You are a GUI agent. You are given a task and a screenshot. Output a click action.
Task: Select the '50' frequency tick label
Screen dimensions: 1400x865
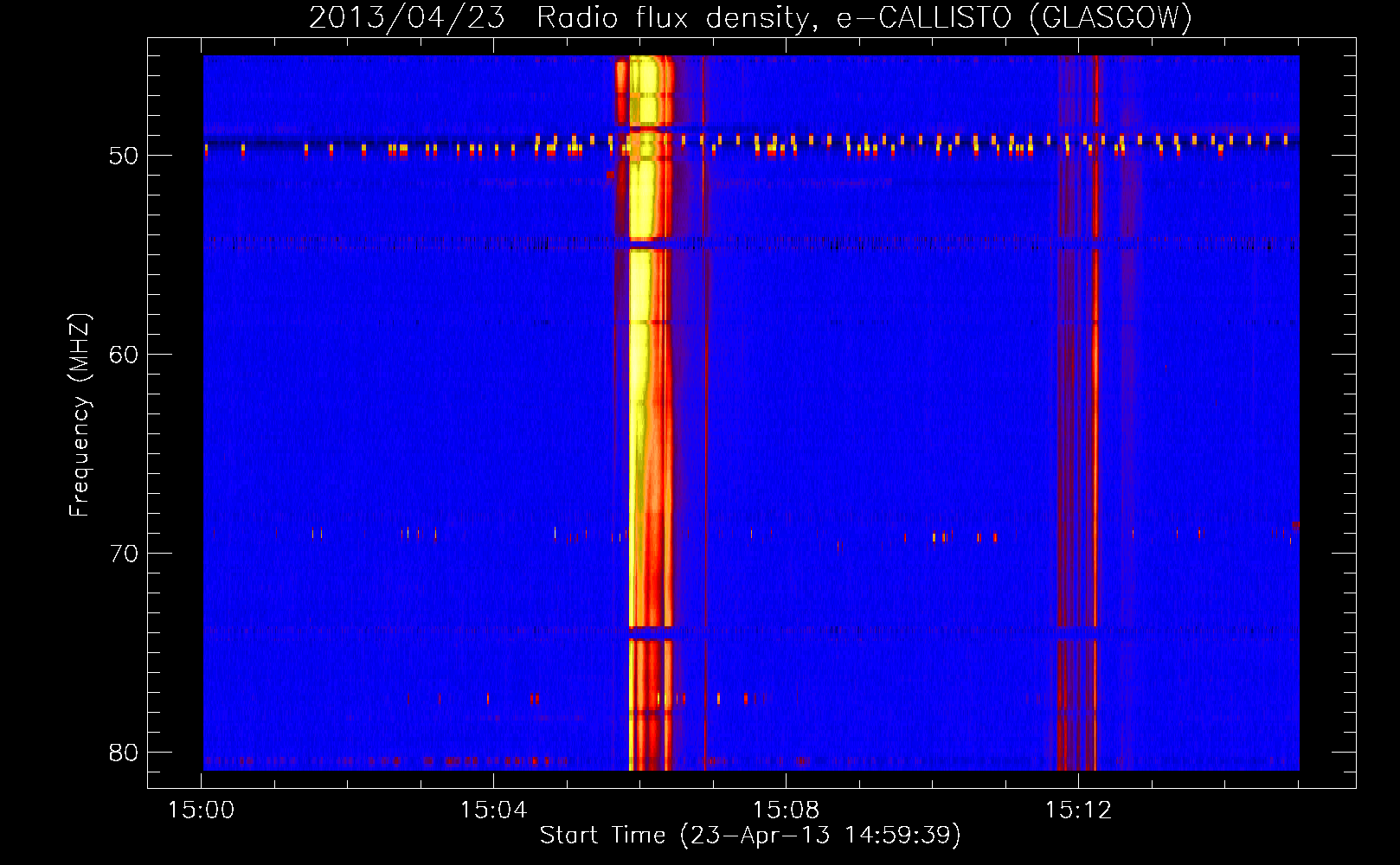pyautogui.click(x=124, y=156)
